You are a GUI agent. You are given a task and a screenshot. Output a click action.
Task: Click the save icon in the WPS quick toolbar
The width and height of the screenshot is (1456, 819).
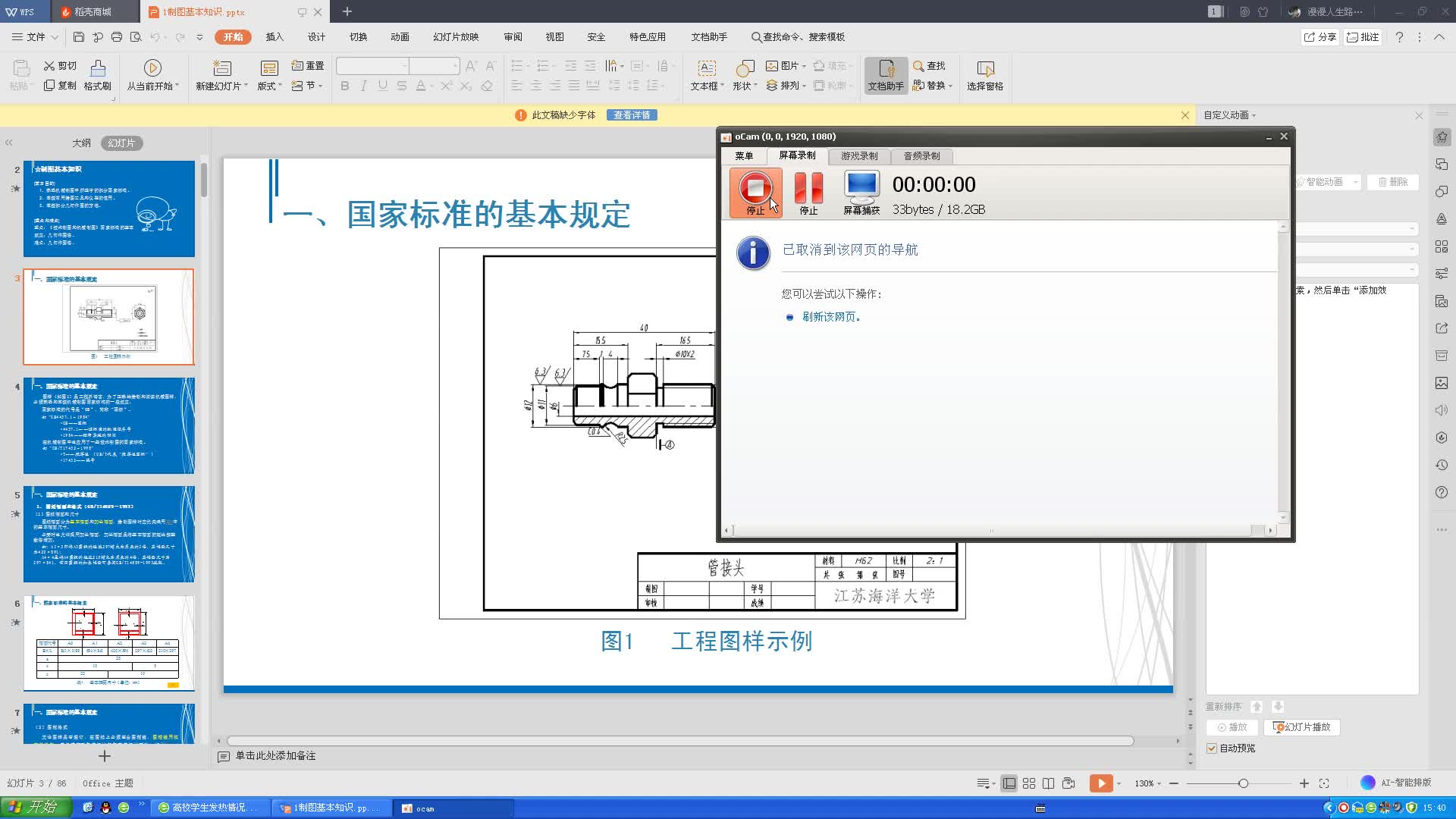[79, 36]
